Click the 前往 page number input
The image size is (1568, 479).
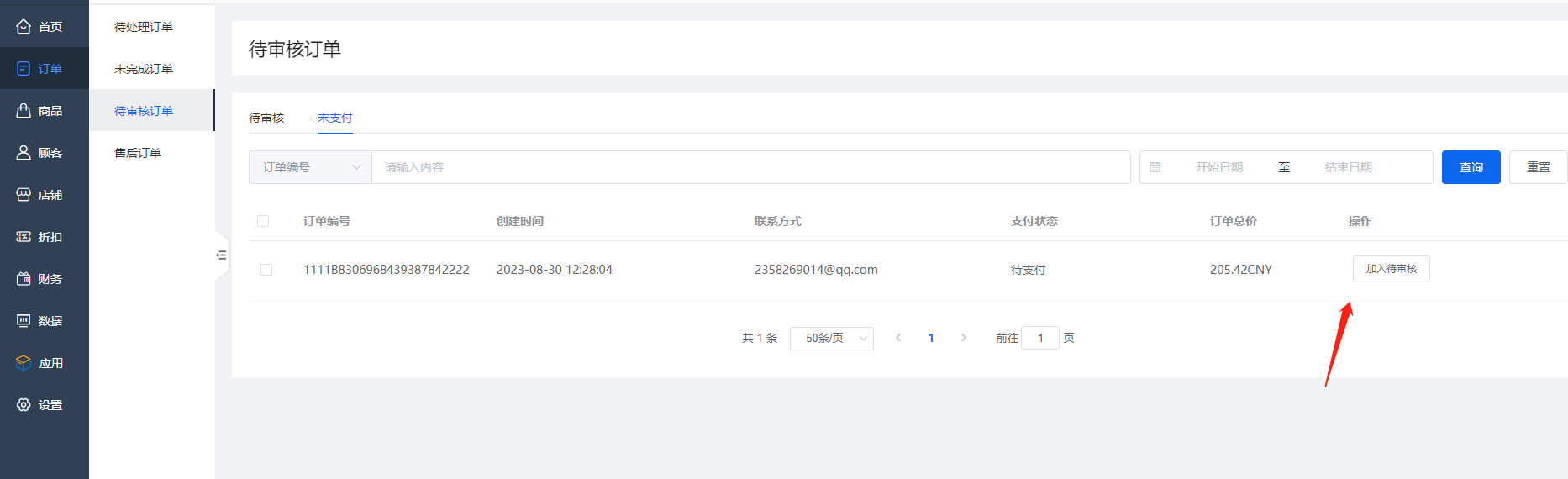[x=1040, y=338]
